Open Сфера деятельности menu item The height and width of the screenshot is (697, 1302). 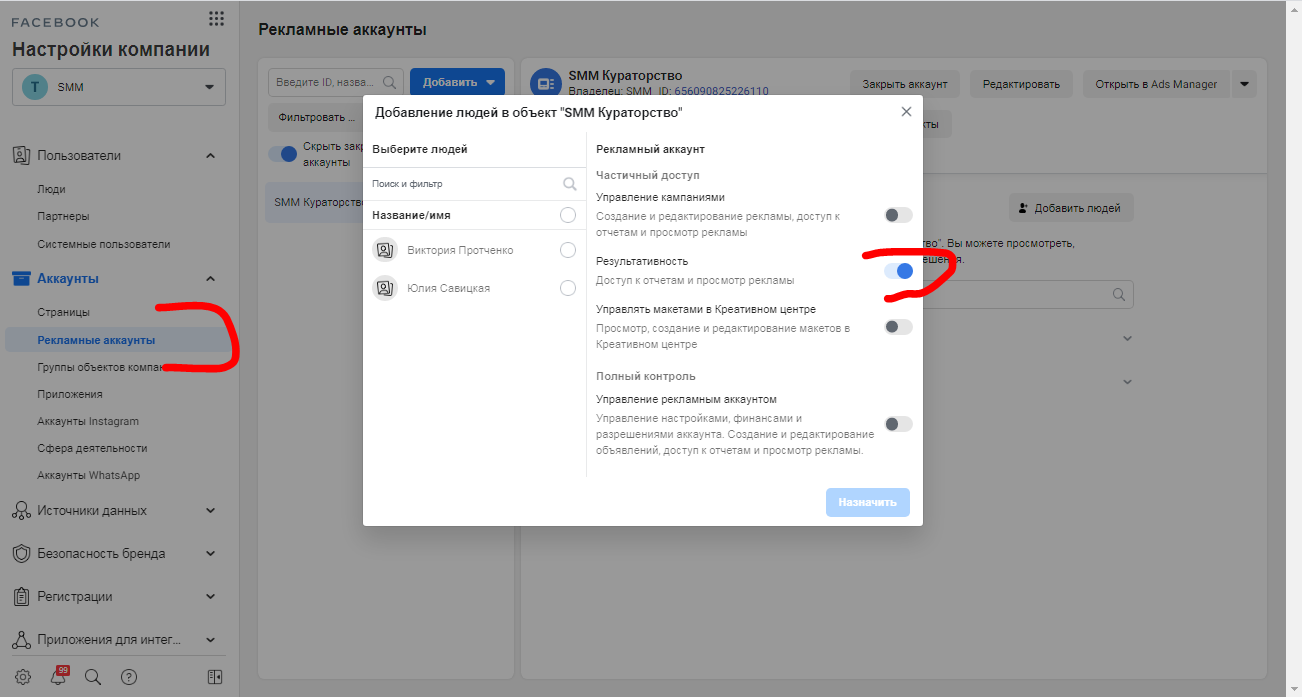click(x=92, y=449)
